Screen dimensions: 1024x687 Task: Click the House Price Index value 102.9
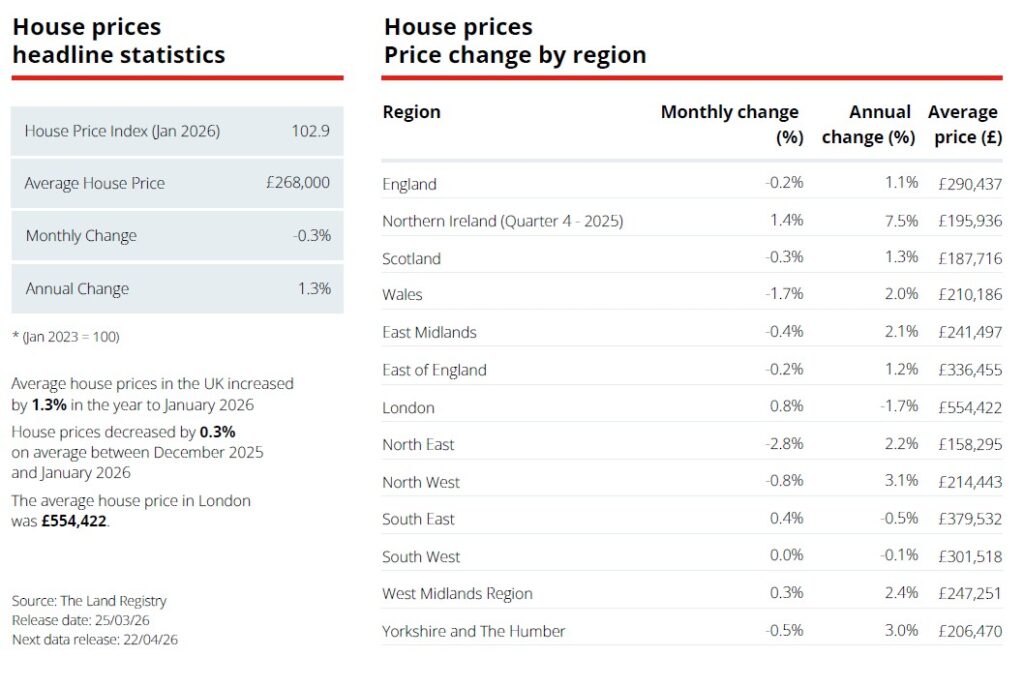pos(310,131)
